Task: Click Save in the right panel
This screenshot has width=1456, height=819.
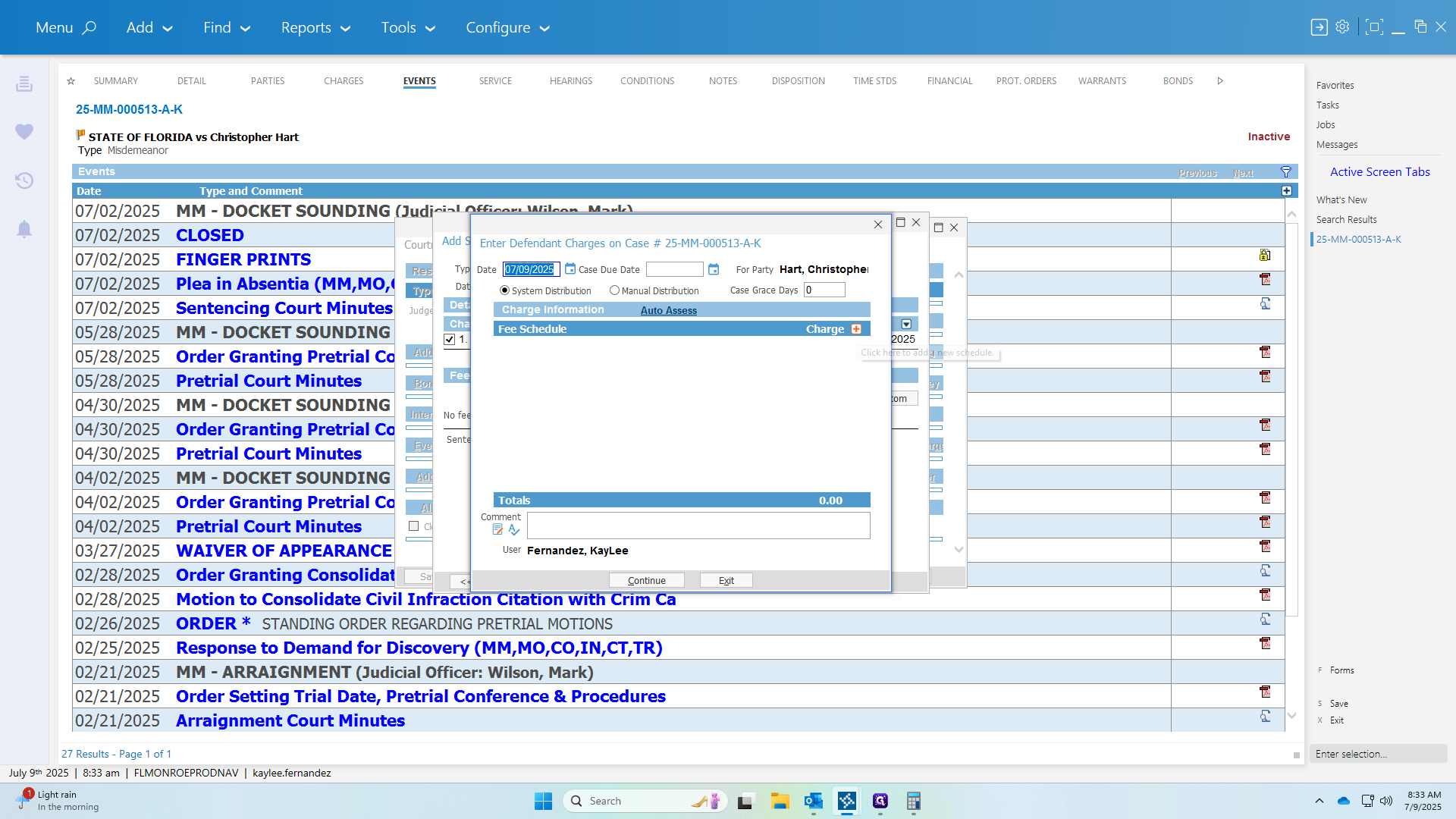Action: (1339, 704)
